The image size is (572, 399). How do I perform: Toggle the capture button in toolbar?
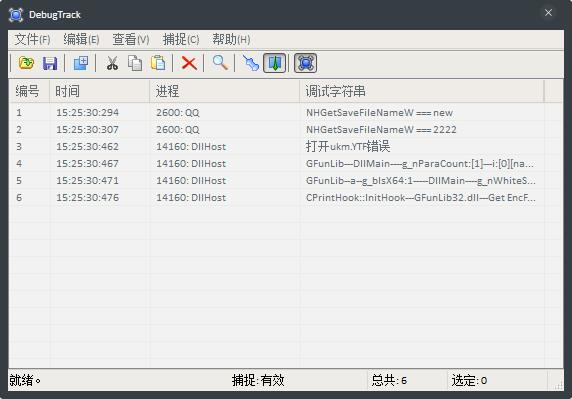click(305, 63)
